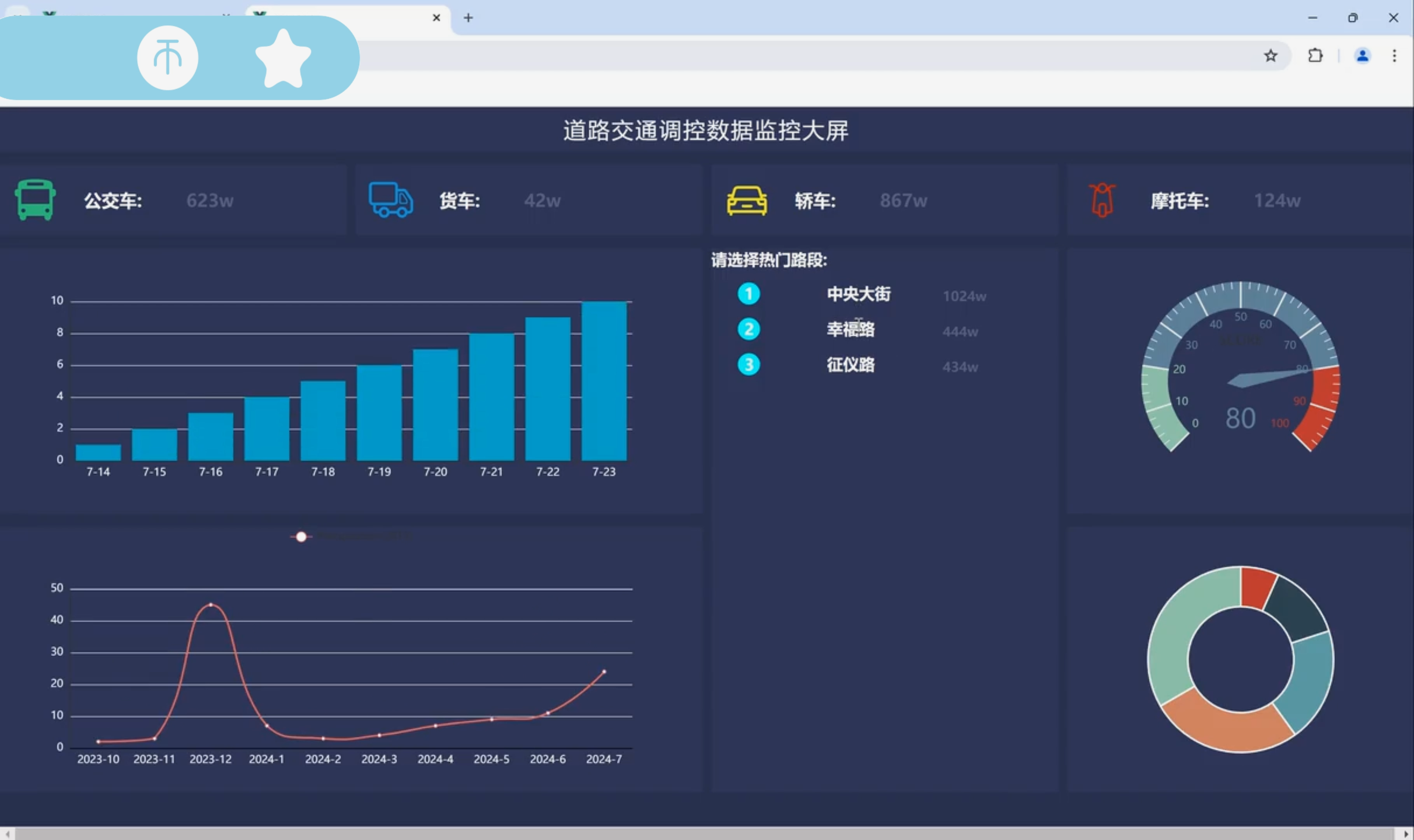Click the 幸福路 road name
This screenshot has height=840, width=1414.
pyautogui.click(x=850, y=329)
